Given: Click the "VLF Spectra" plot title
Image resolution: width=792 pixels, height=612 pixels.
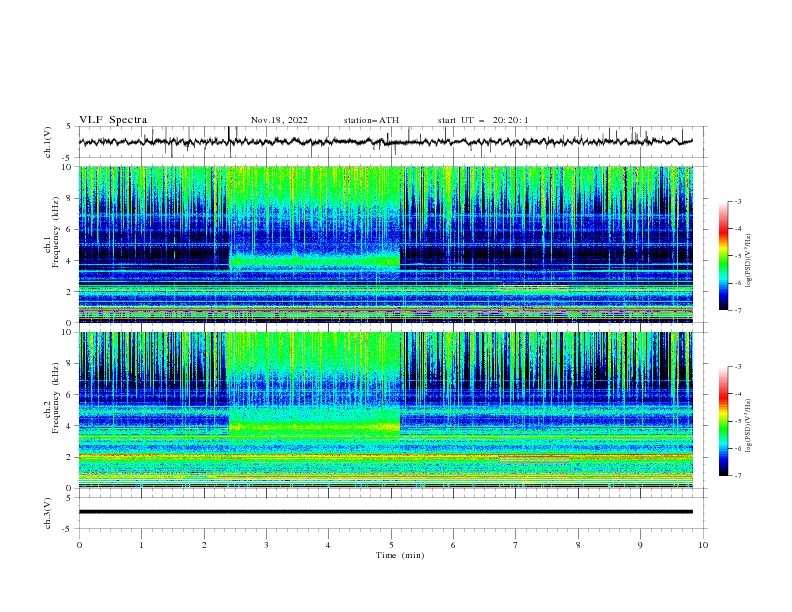Looking at the screenshot, I should coord(113,120).
